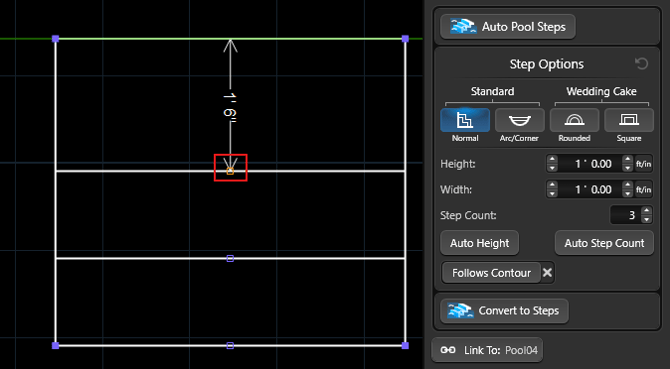Image resolution: width=670 pixels, height=369 pixels.
Task: Click the Link To: Pool04 button
Action: [487, 350]
